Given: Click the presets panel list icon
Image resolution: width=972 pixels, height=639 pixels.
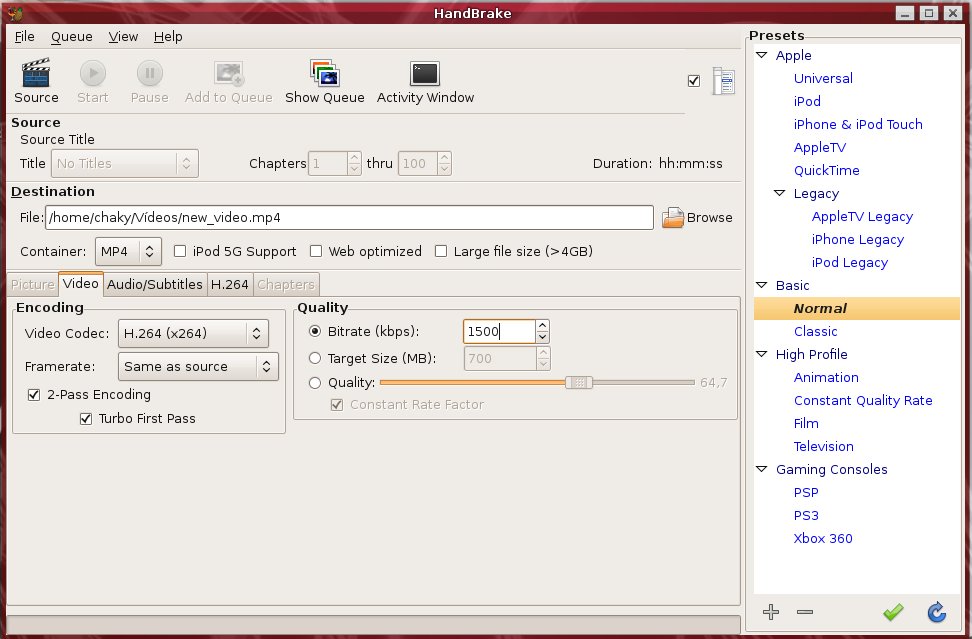Looking at the screenshot, I should 723,81.
